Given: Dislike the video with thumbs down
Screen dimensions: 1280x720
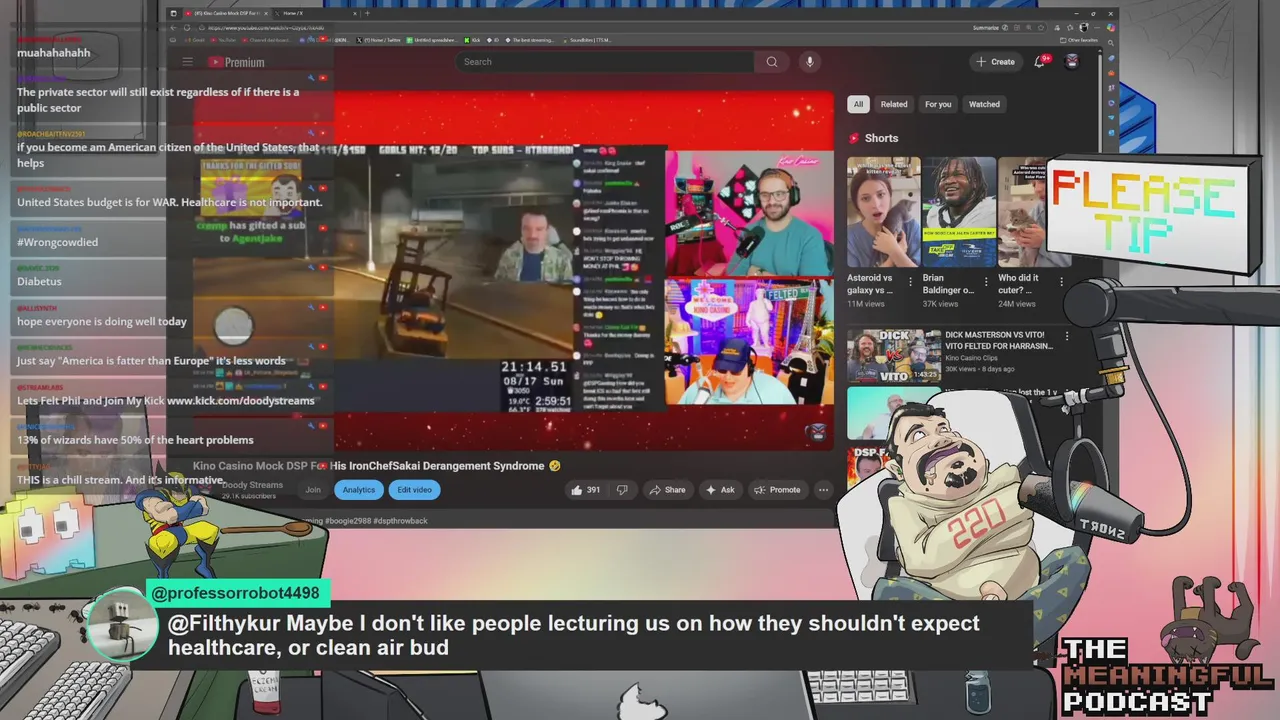Looking at the screenshot, I should pyautogui.click(x=622, y=490).
